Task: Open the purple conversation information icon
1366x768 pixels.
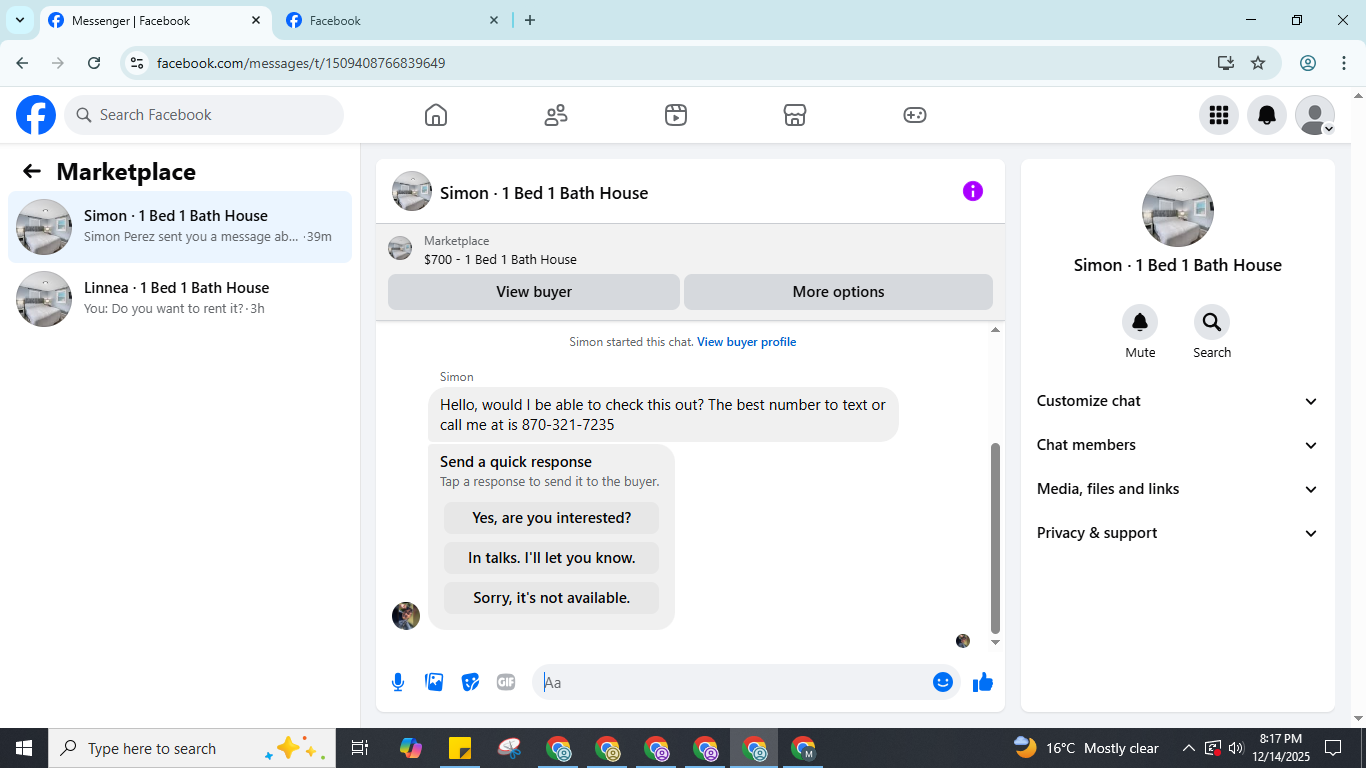Action: pos(973,191)
